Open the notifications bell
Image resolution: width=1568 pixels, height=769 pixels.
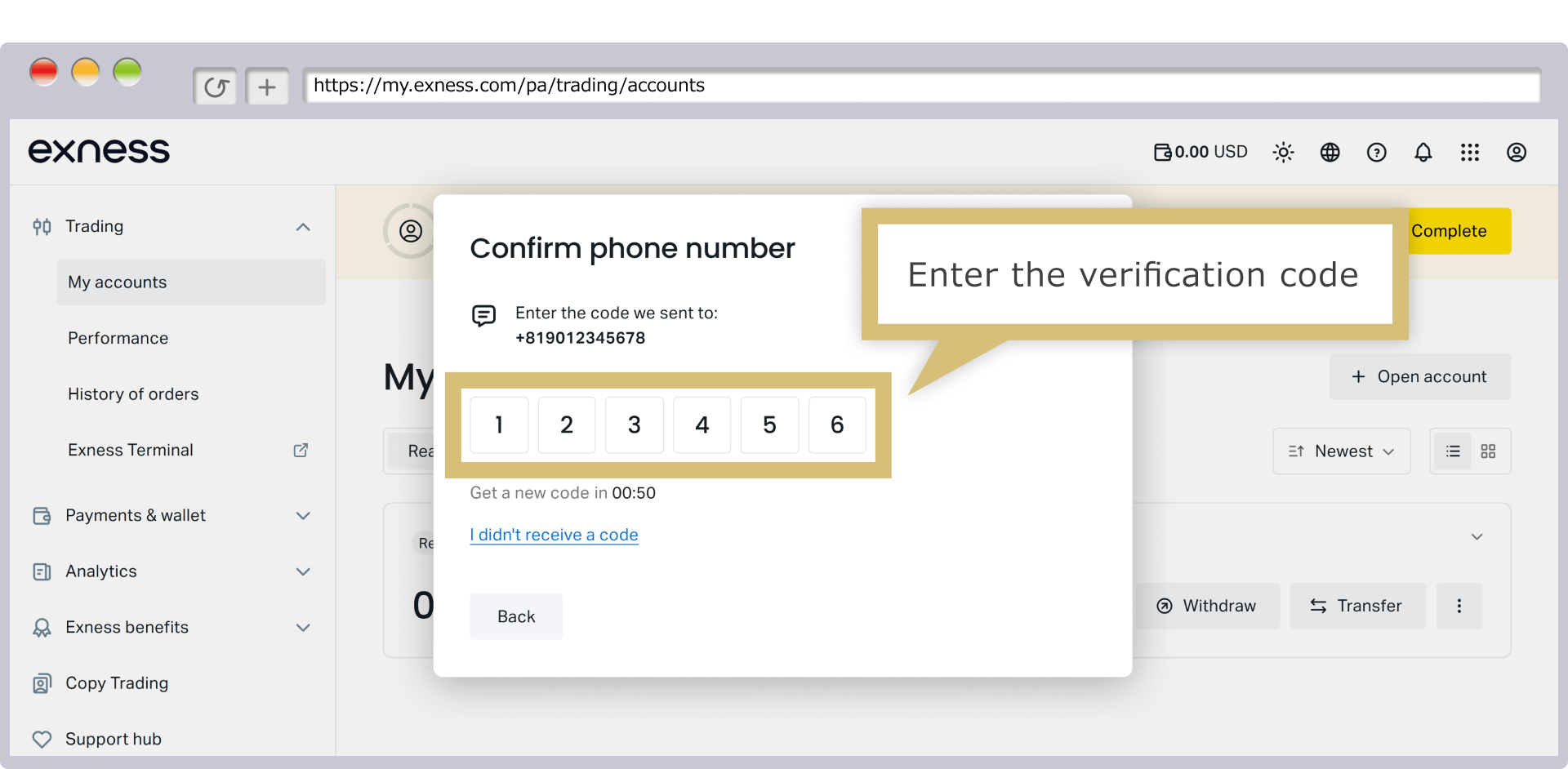[1423, 152]
